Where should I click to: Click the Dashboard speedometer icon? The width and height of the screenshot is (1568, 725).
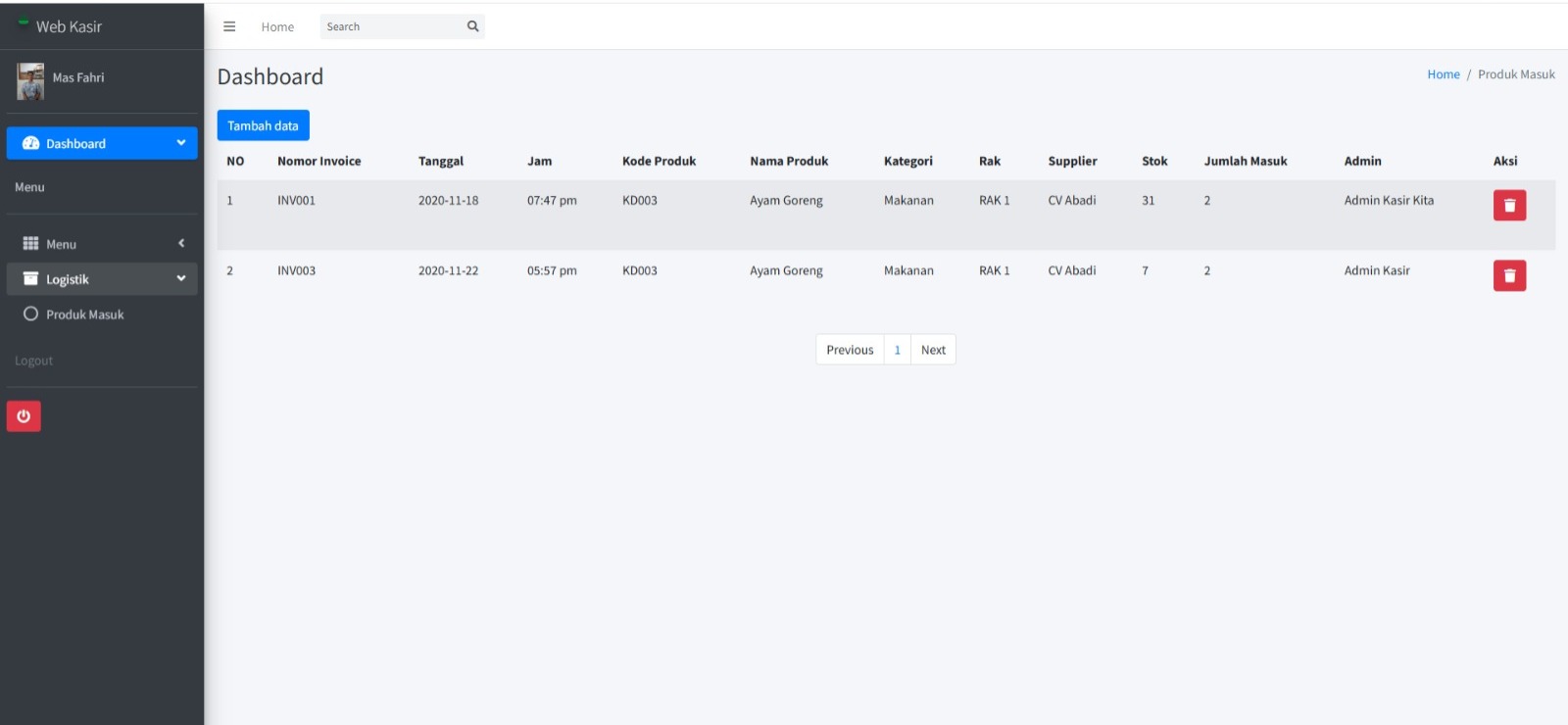coord(30,143)
